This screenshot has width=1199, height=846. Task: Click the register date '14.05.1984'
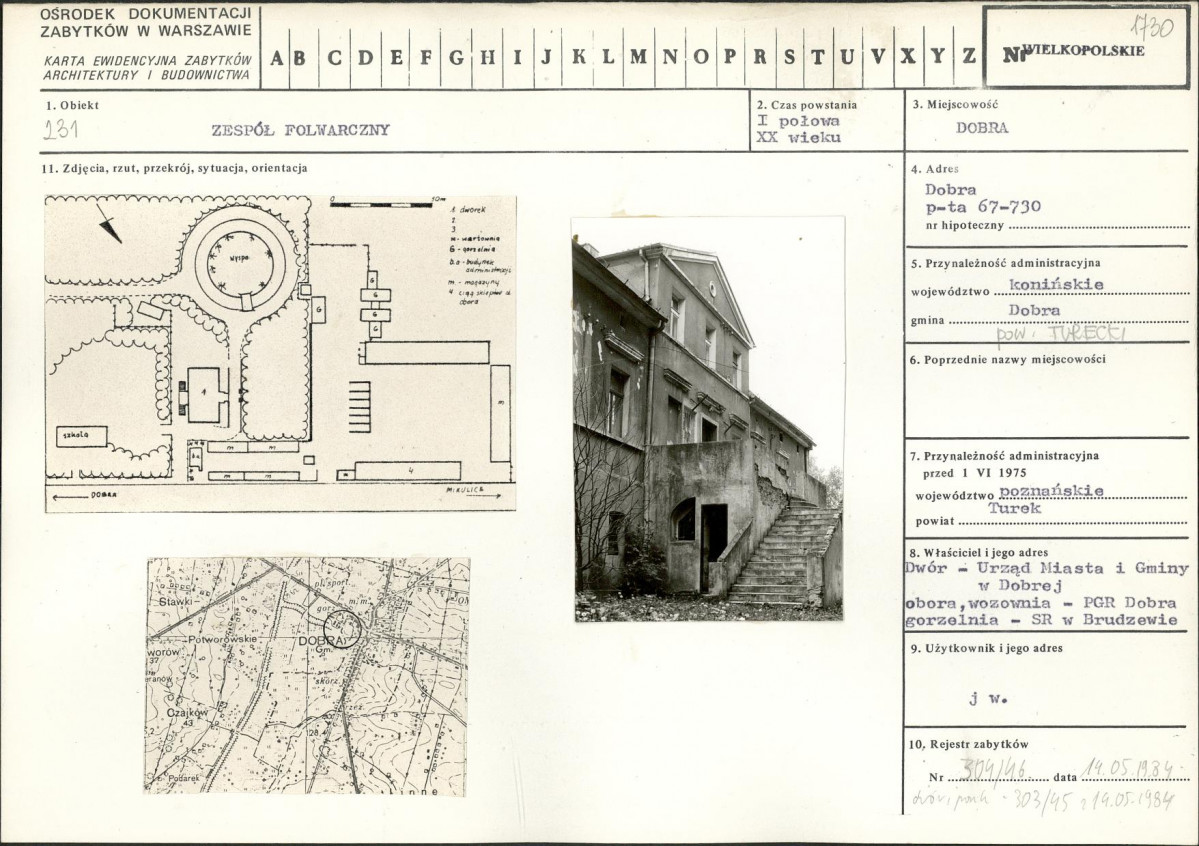1129,769
